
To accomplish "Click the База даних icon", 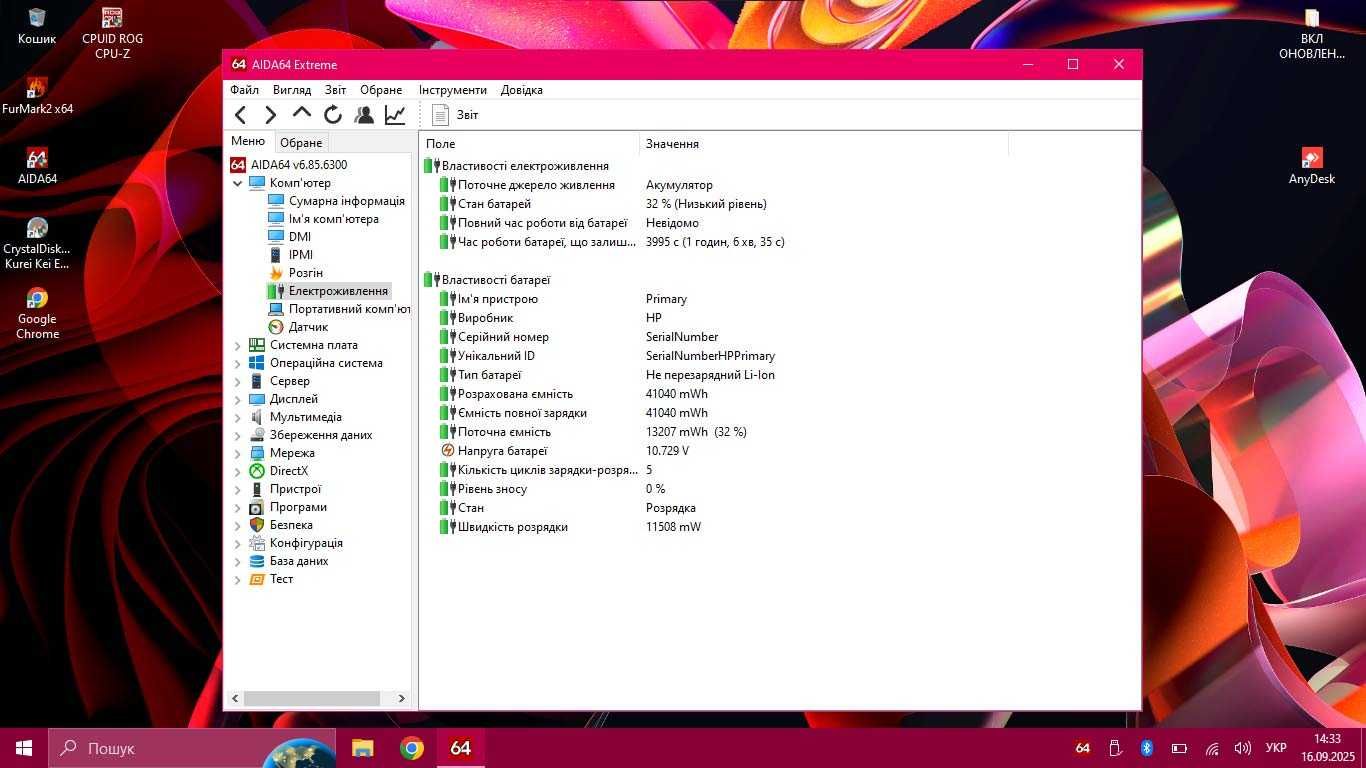I will (257, 561).
